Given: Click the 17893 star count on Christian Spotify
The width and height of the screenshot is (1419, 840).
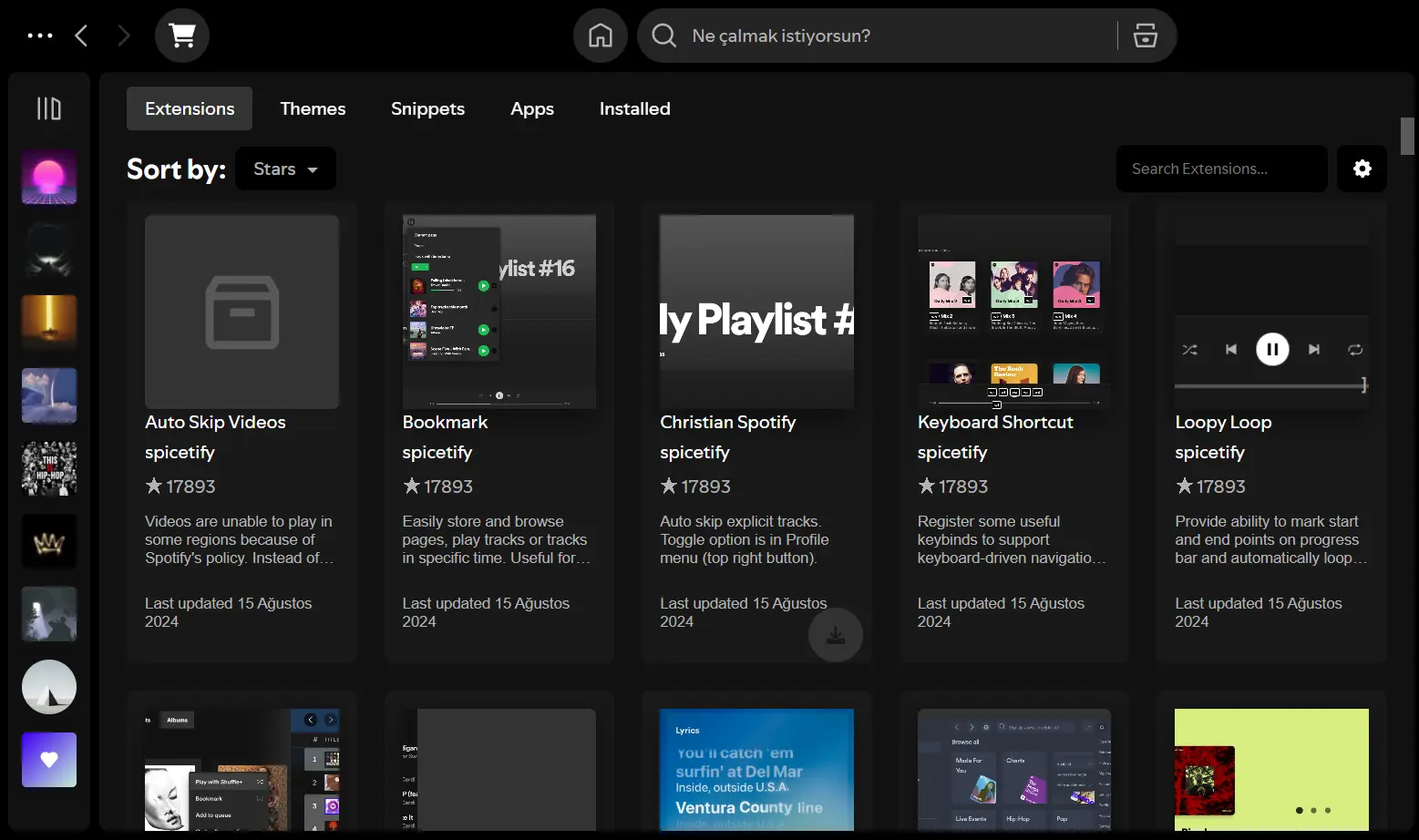Looking at the screenshot, I should point(695,487).
